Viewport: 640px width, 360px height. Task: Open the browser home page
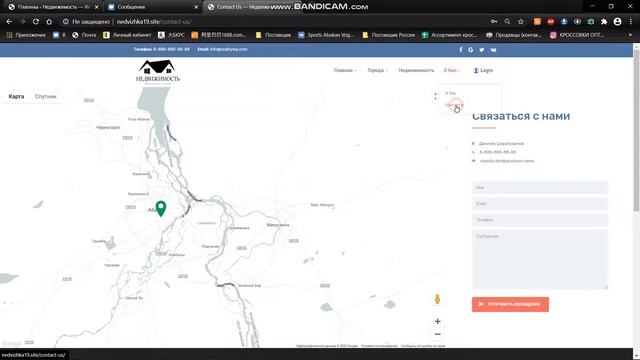pyautogui.click(x=49, y=22)
